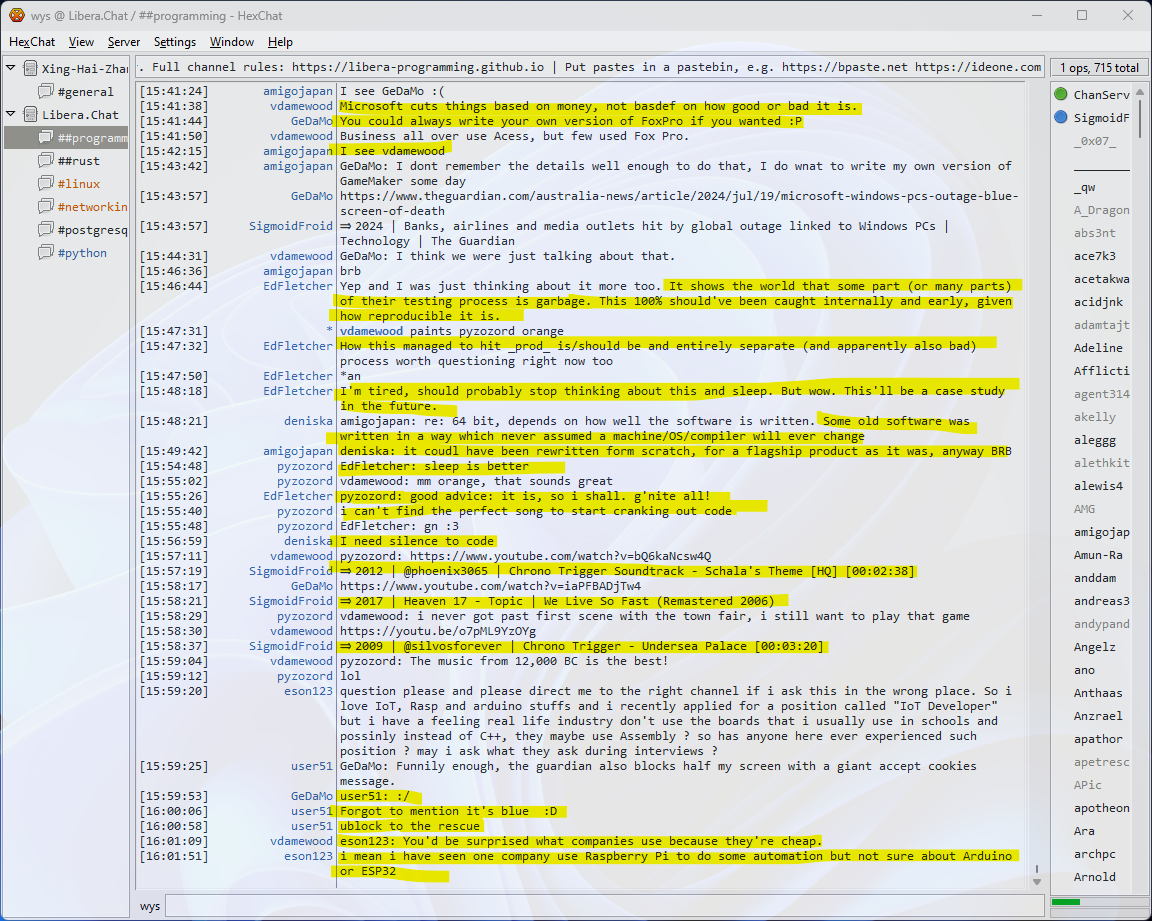Click the green lag meter bar
Screen dimensions: 1152x921
pyautogui.click(x=1066, y=903)
